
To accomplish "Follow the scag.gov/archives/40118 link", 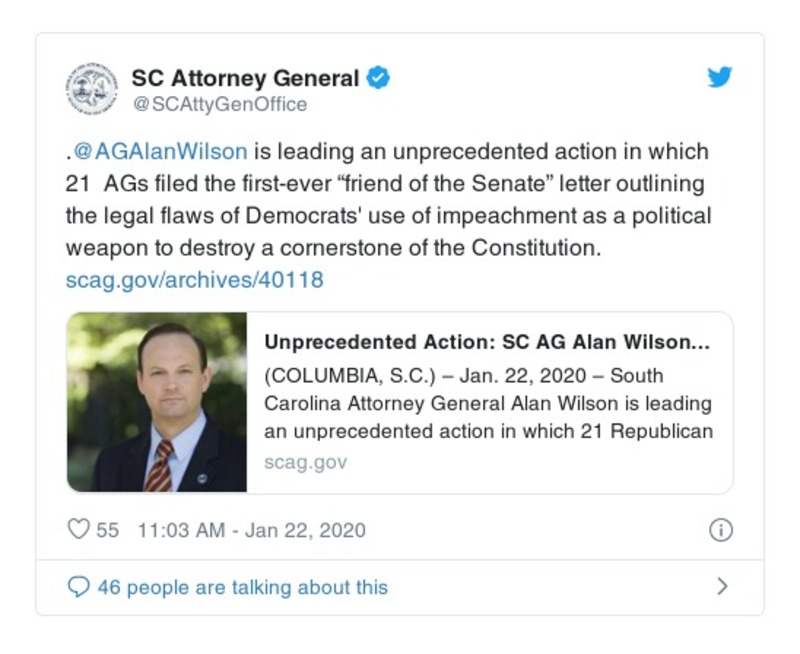I will click(194, 280).
